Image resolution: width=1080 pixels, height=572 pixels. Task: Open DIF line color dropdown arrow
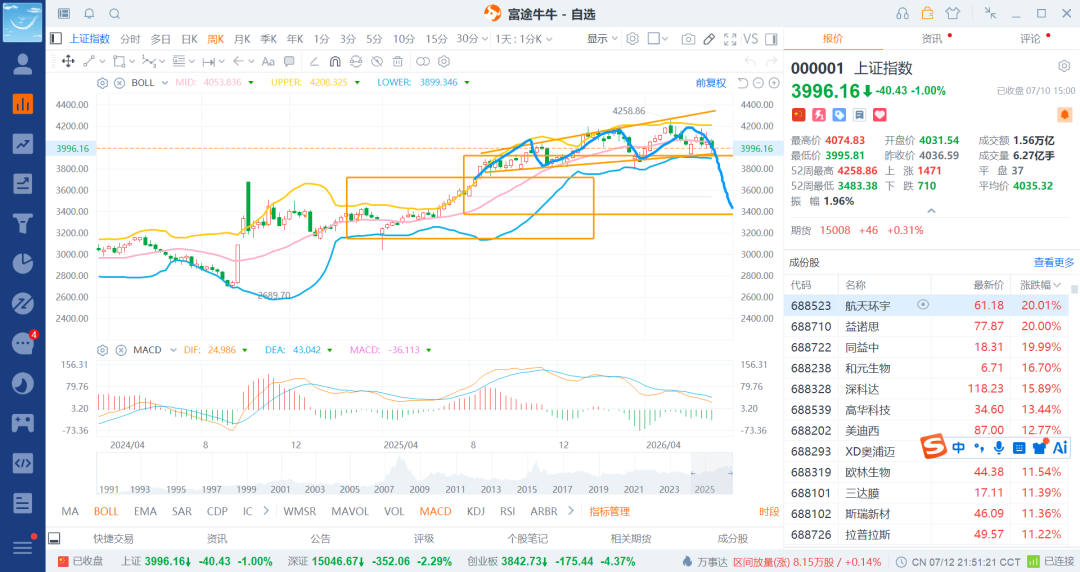(245, 350)
